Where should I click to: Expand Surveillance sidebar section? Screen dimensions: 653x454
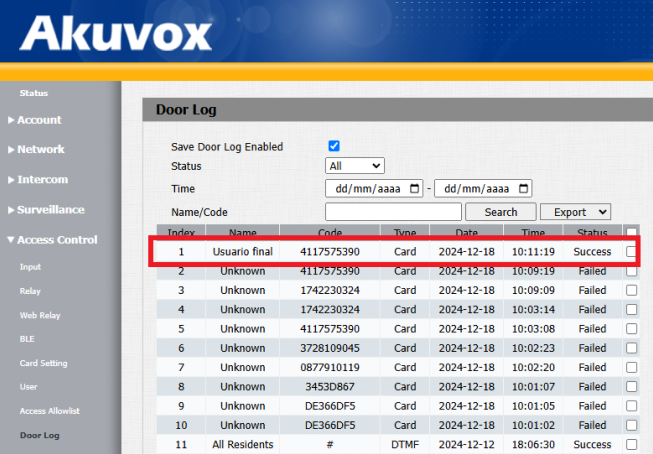click(46, 210)
